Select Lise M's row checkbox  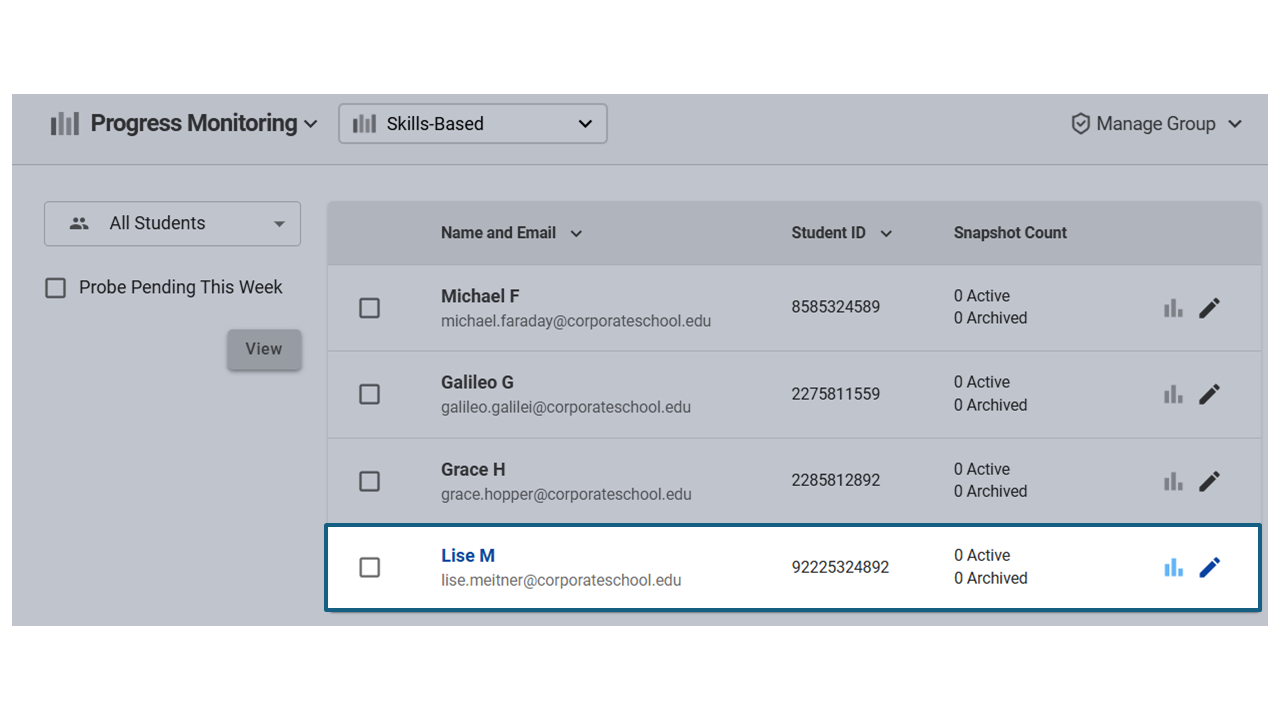pyautogui.click(x=369, y=567)
